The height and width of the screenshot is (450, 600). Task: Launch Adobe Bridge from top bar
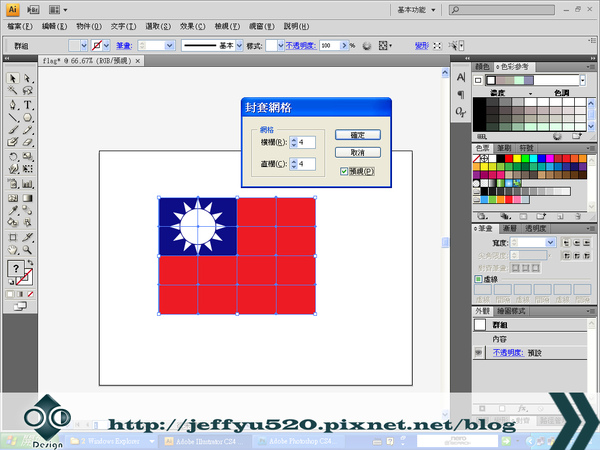tap(33, 10)
